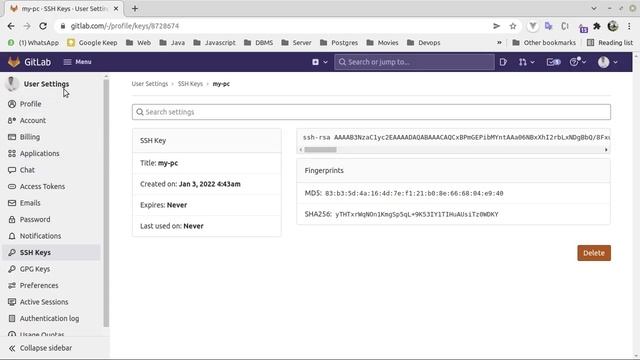
Task: Open browser extensions puzzle icon
Action: coord(597,26)
